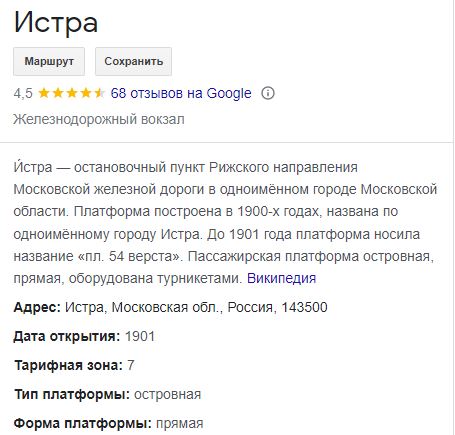Click the Тип платформы label
This screenshot has width=455, height=435.
tap(72, 394)
